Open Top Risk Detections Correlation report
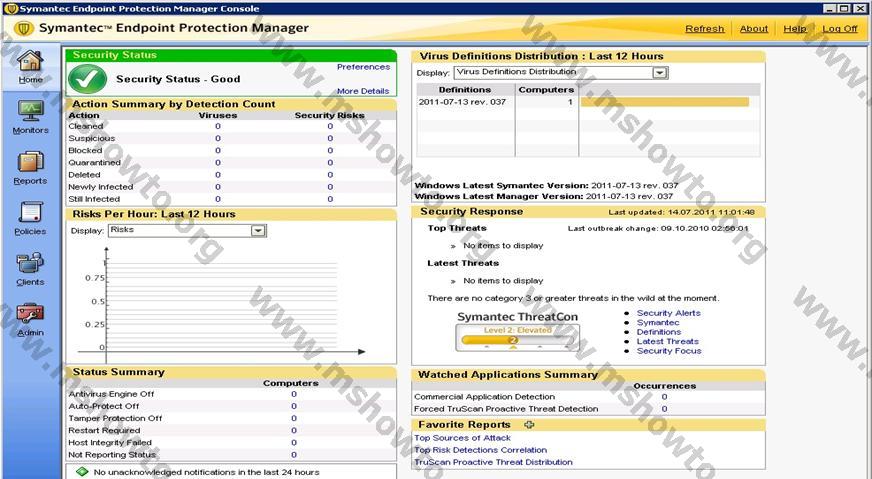 (480, 450)
